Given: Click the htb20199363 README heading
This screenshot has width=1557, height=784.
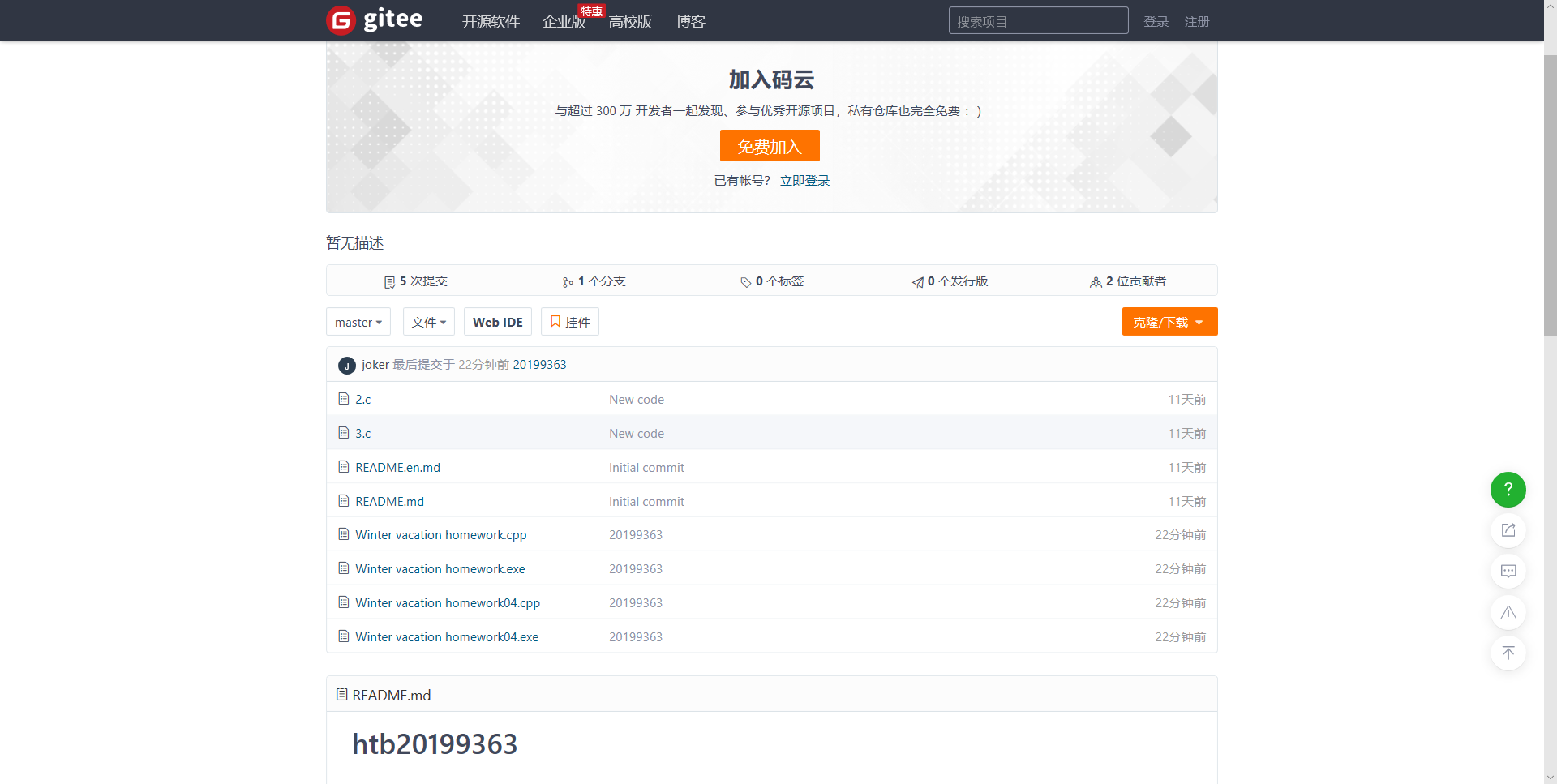Looking at the screenshot, I should pyautogui.click(x=435, y=744).
